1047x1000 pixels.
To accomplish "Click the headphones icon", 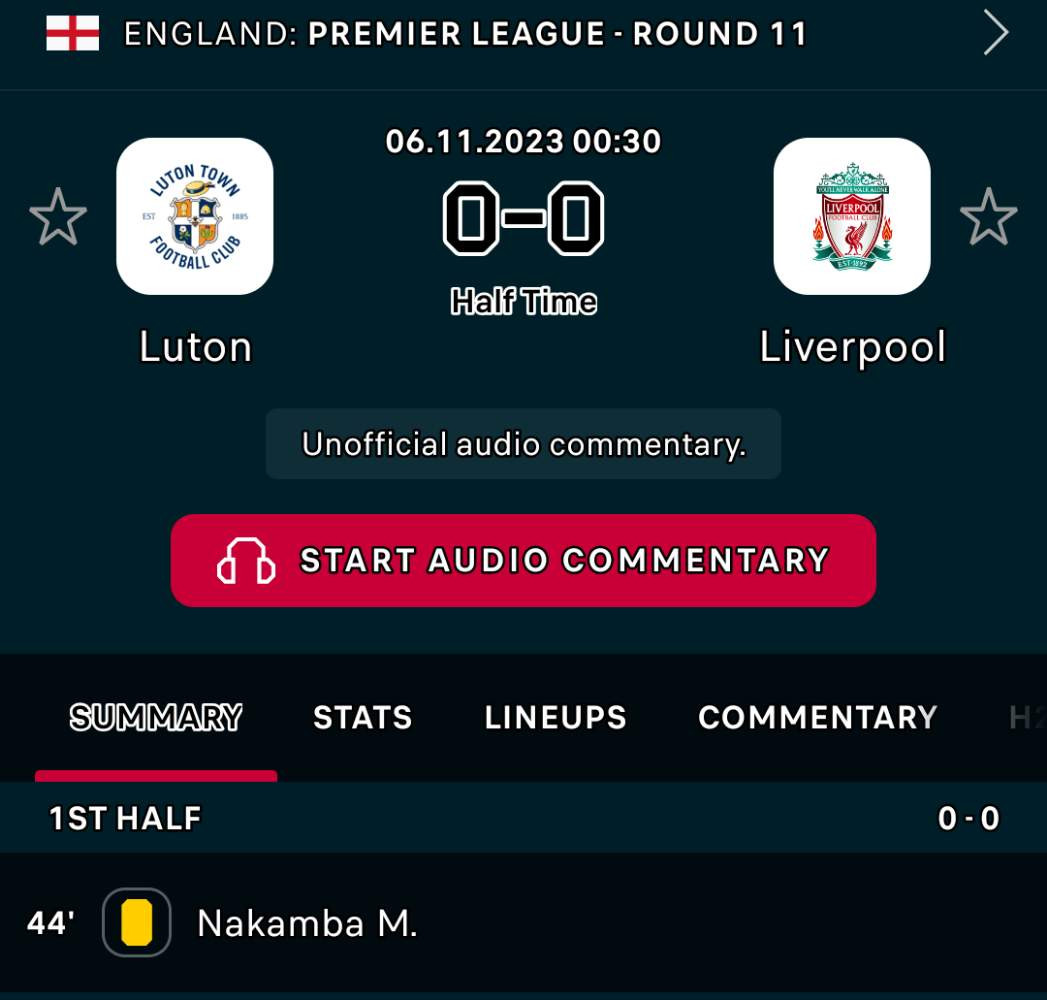I will tap(246, 561).
